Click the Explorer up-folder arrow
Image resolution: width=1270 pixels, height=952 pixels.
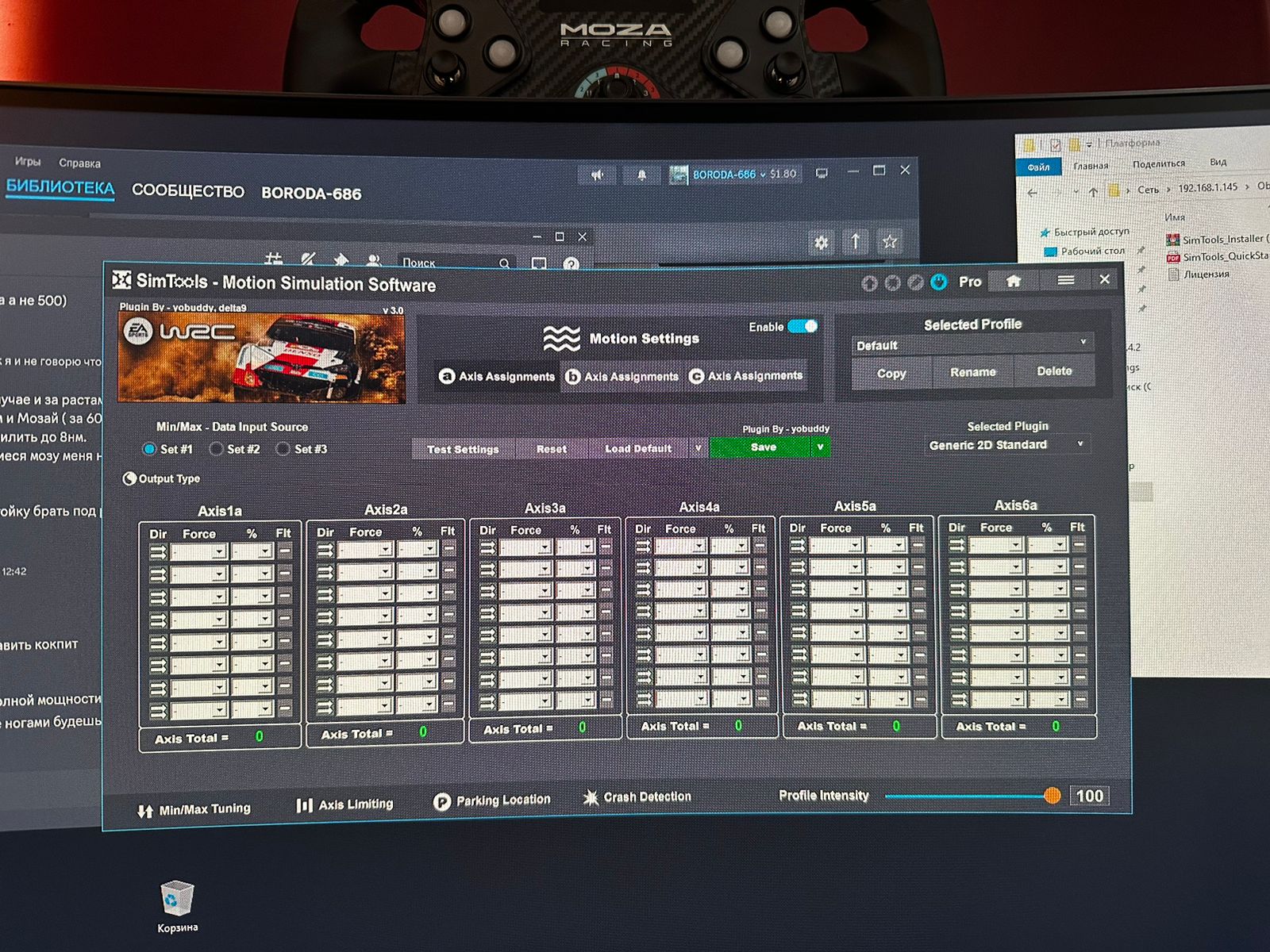1093,192
